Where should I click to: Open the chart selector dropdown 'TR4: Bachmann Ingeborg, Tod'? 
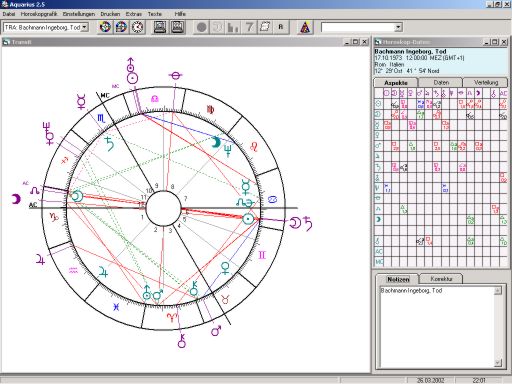tap(85, 27)
